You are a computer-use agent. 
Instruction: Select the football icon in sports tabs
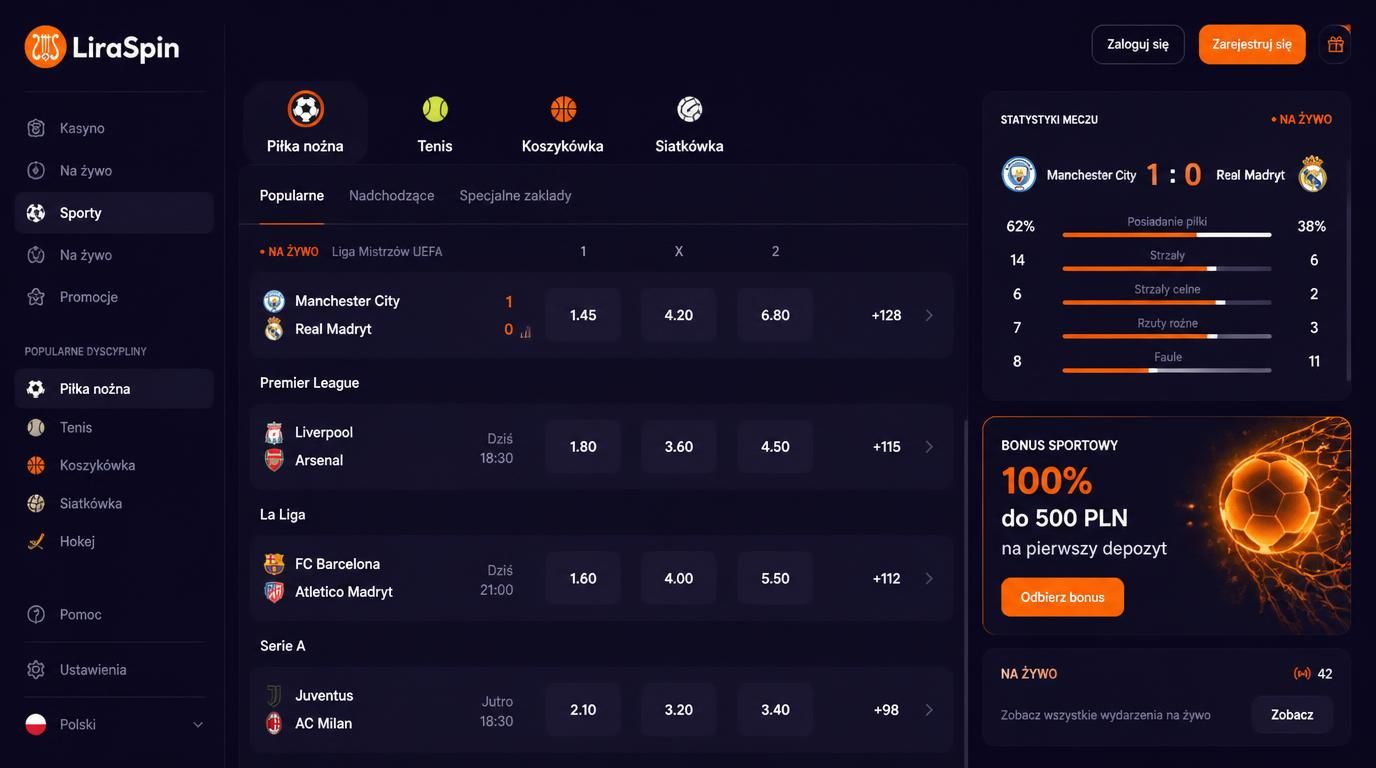[x=305, y=109]
